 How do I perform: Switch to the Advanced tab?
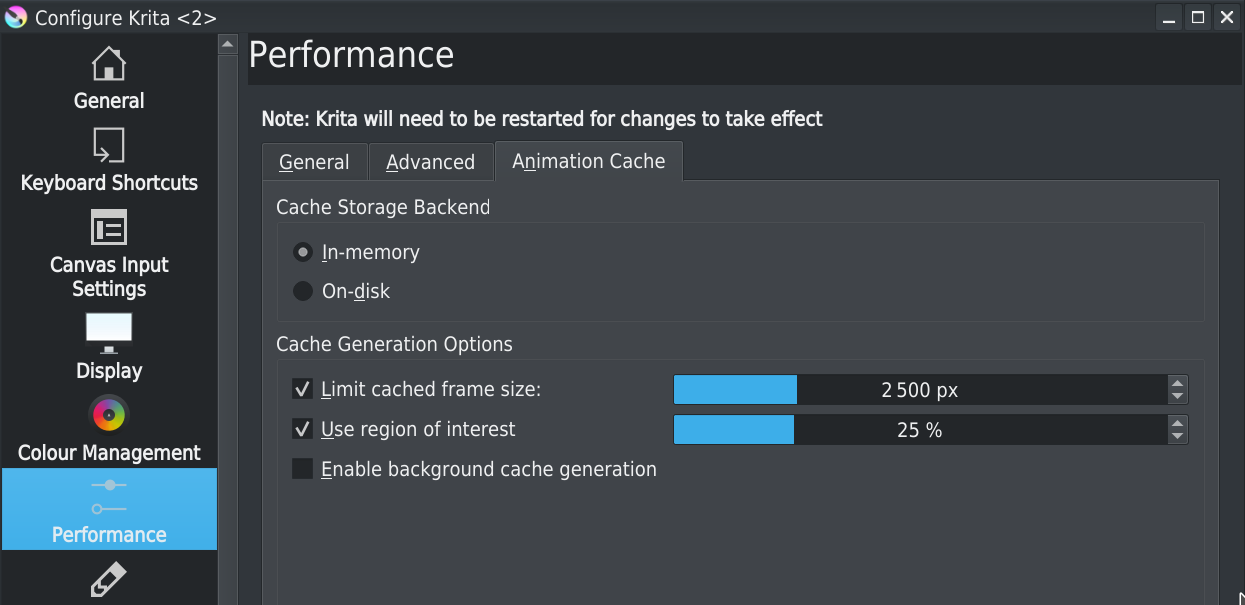[430, 162]
